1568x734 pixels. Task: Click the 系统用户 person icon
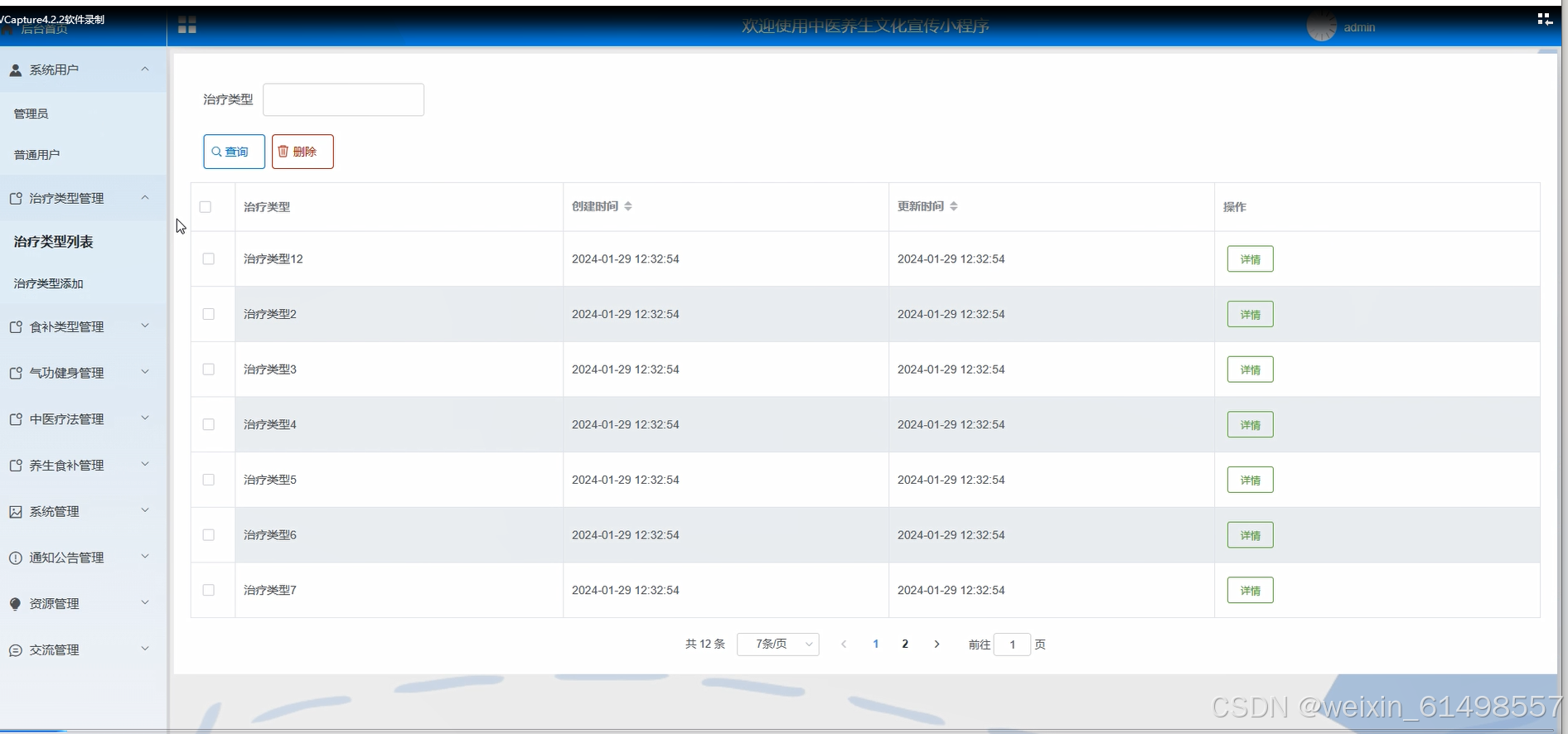(16, 70)
